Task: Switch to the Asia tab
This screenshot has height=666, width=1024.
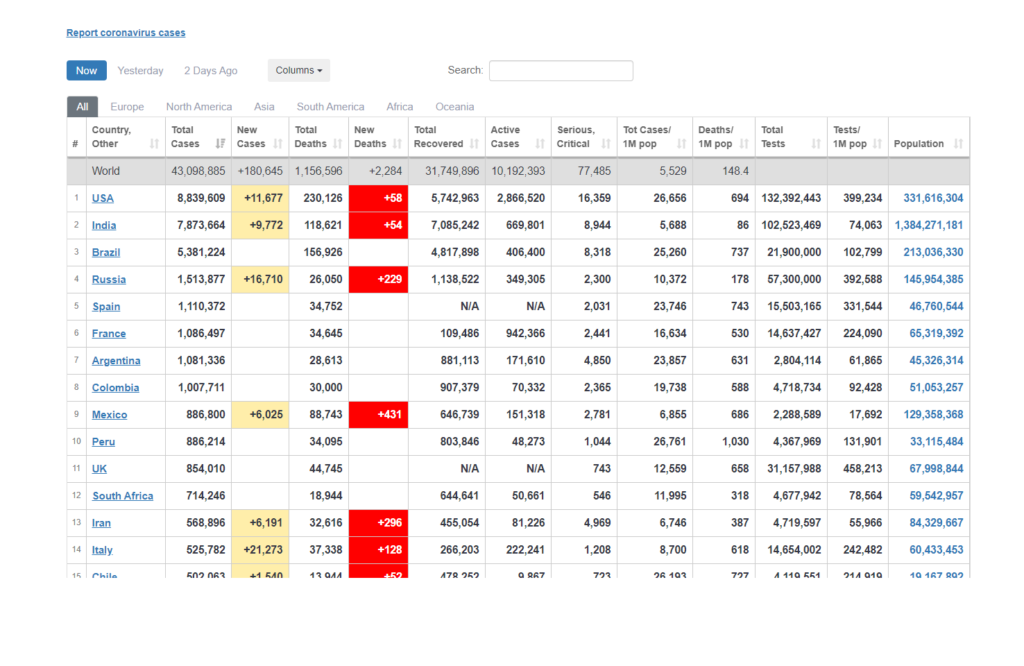Action: point(264,106)
